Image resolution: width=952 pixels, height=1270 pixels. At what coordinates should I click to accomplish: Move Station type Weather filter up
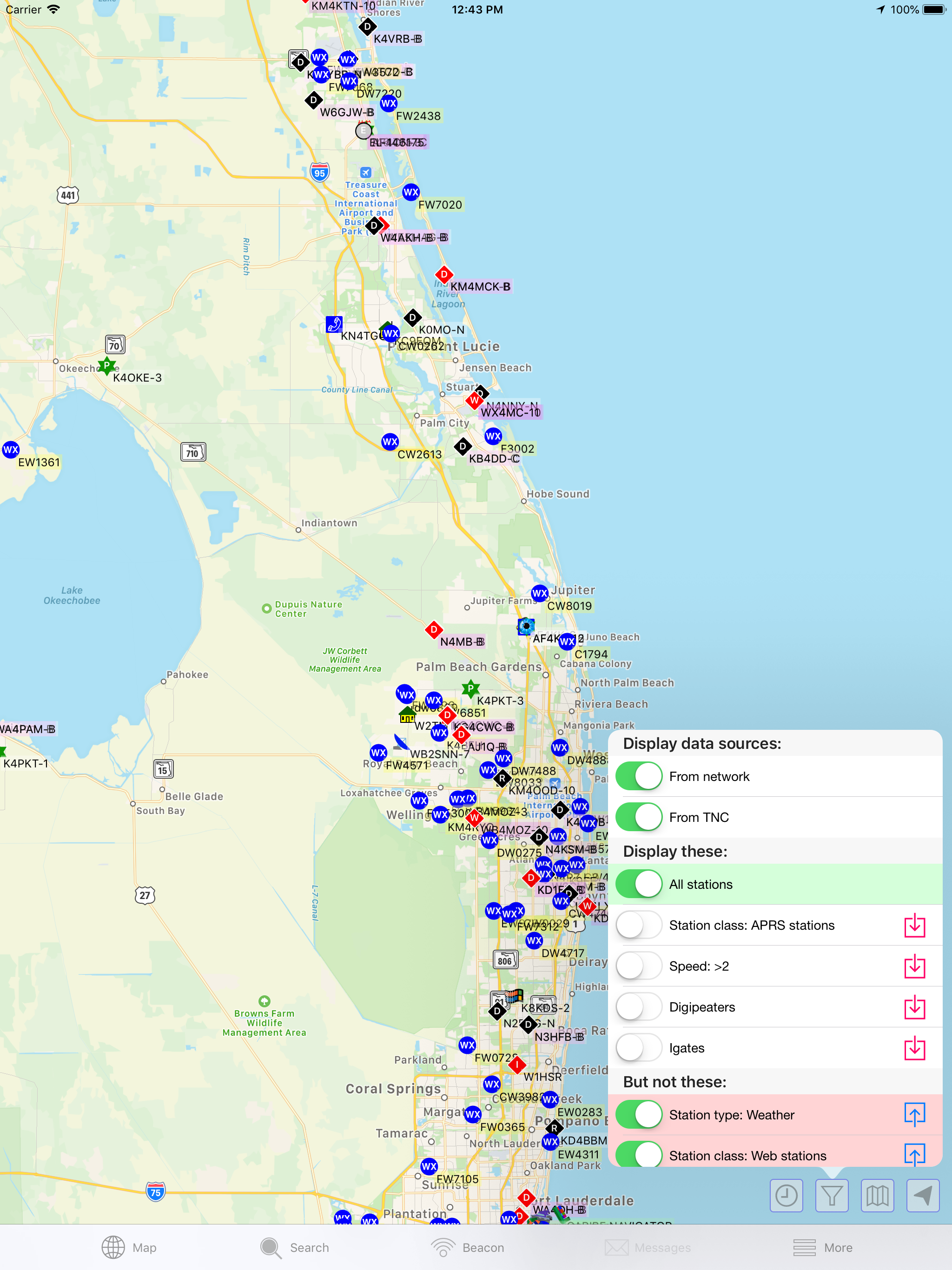[914, 1115]
